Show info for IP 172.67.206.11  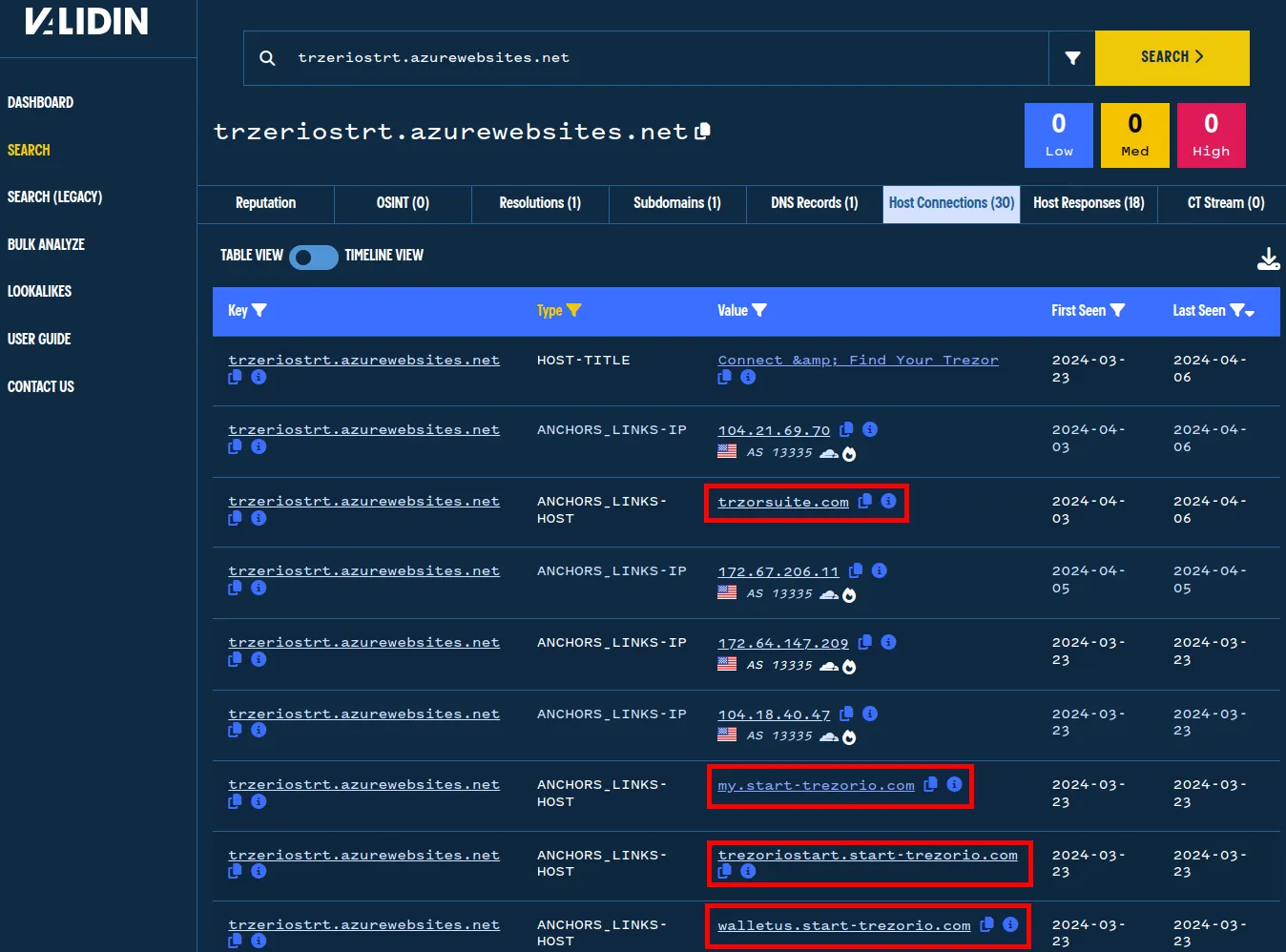coord(880,570)
